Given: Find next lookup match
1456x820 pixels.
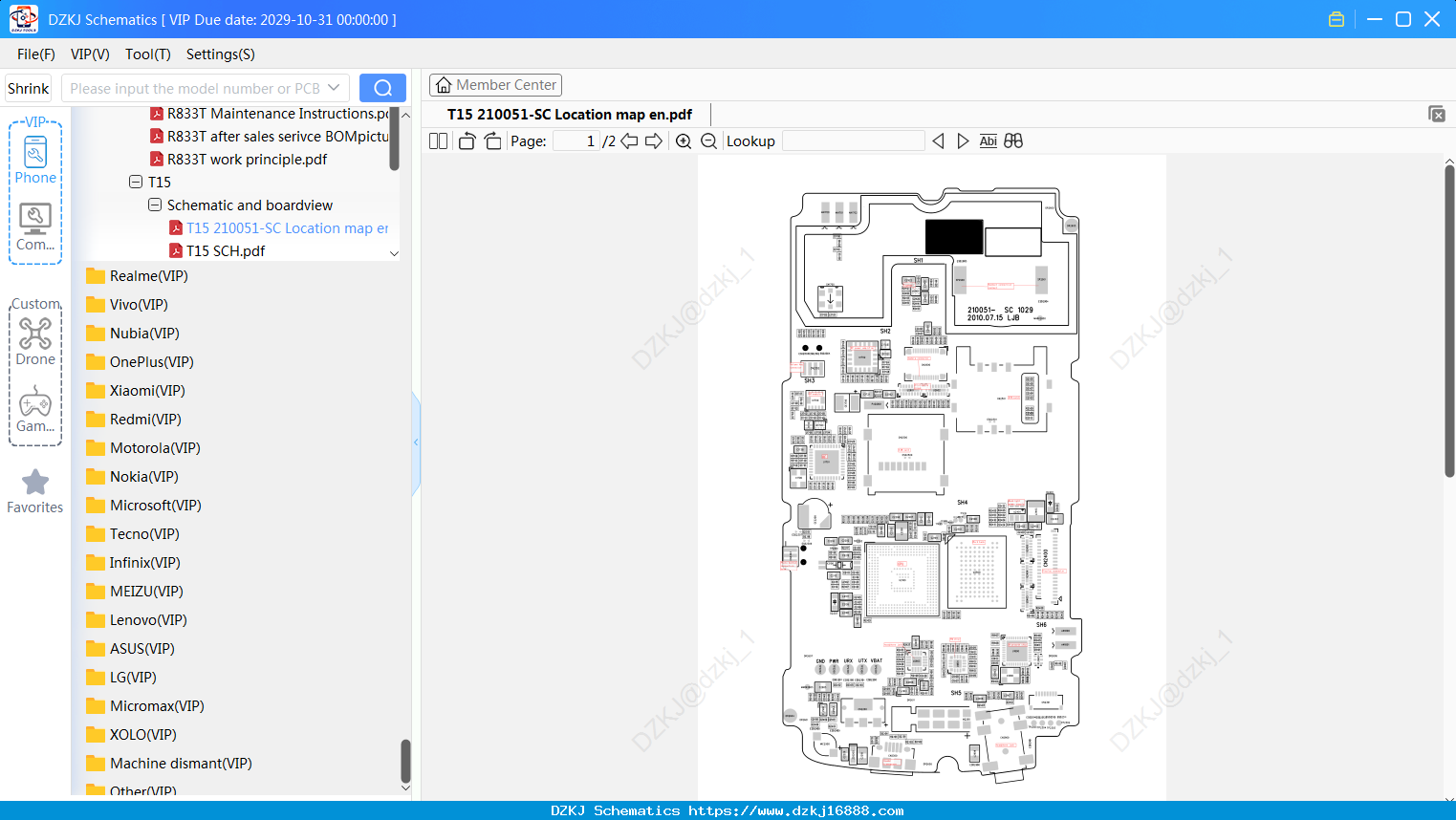Looking at the screenshot, I should tap(963, 141).
